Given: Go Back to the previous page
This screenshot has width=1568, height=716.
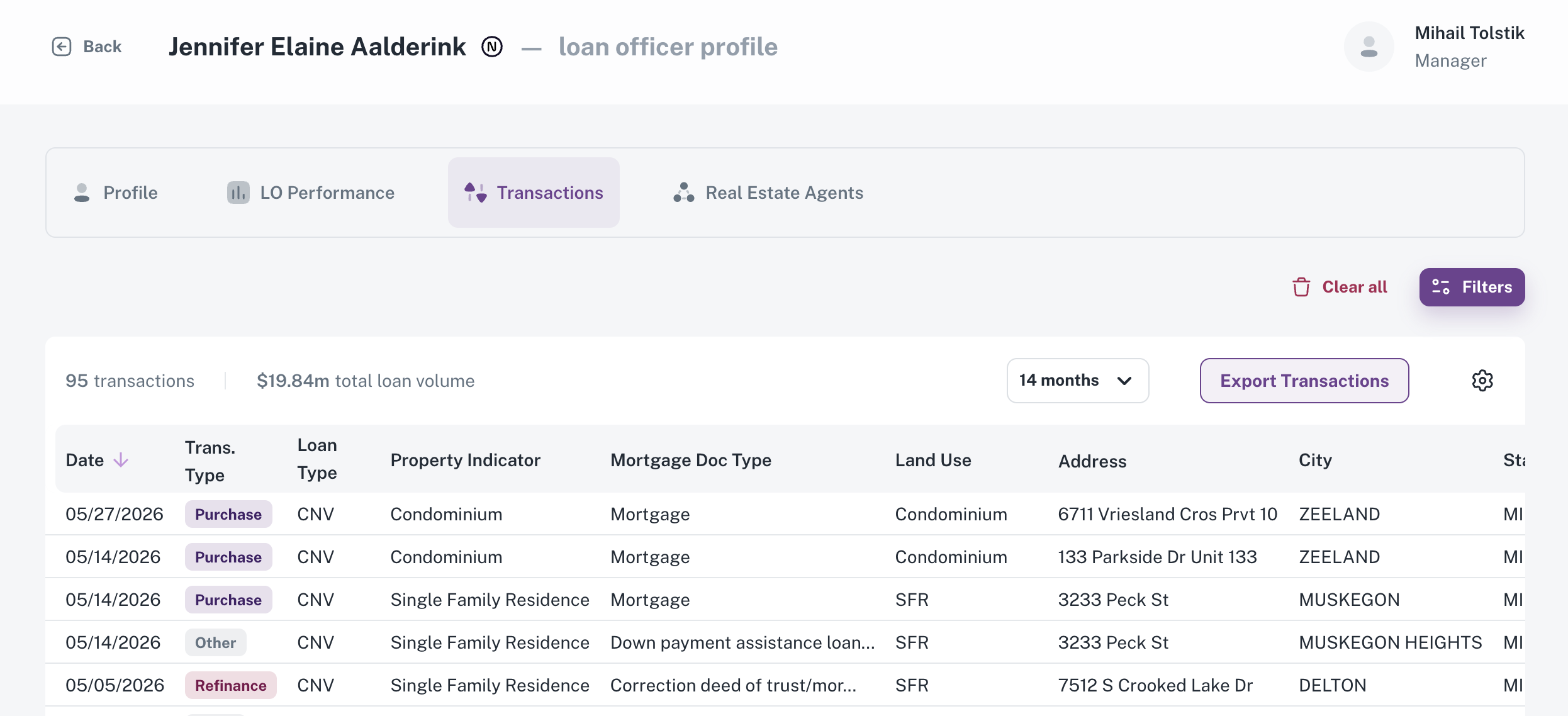Looking at the screenshot, I should click(87, 47).
